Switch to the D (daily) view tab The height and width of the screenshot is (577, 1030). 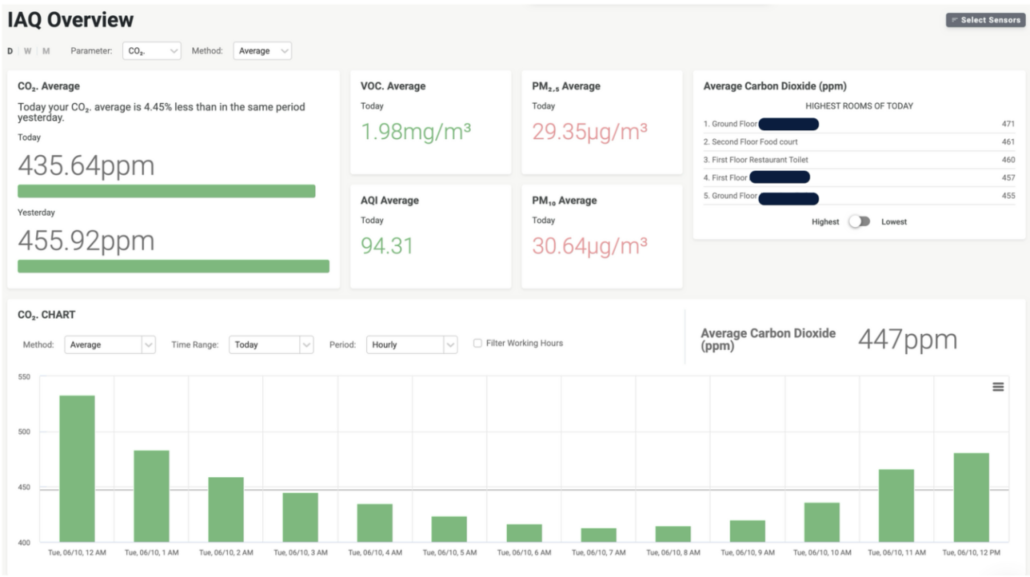[x=11, y=51]
